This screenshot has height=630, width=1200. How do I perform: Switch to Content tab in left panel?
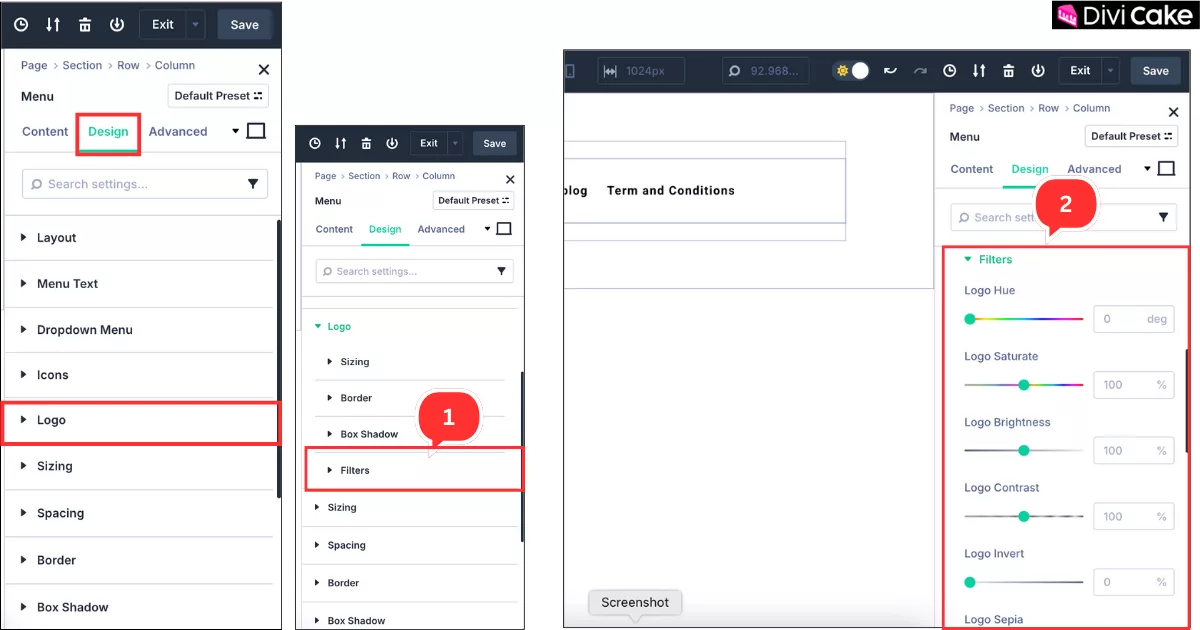pos(45,131)
